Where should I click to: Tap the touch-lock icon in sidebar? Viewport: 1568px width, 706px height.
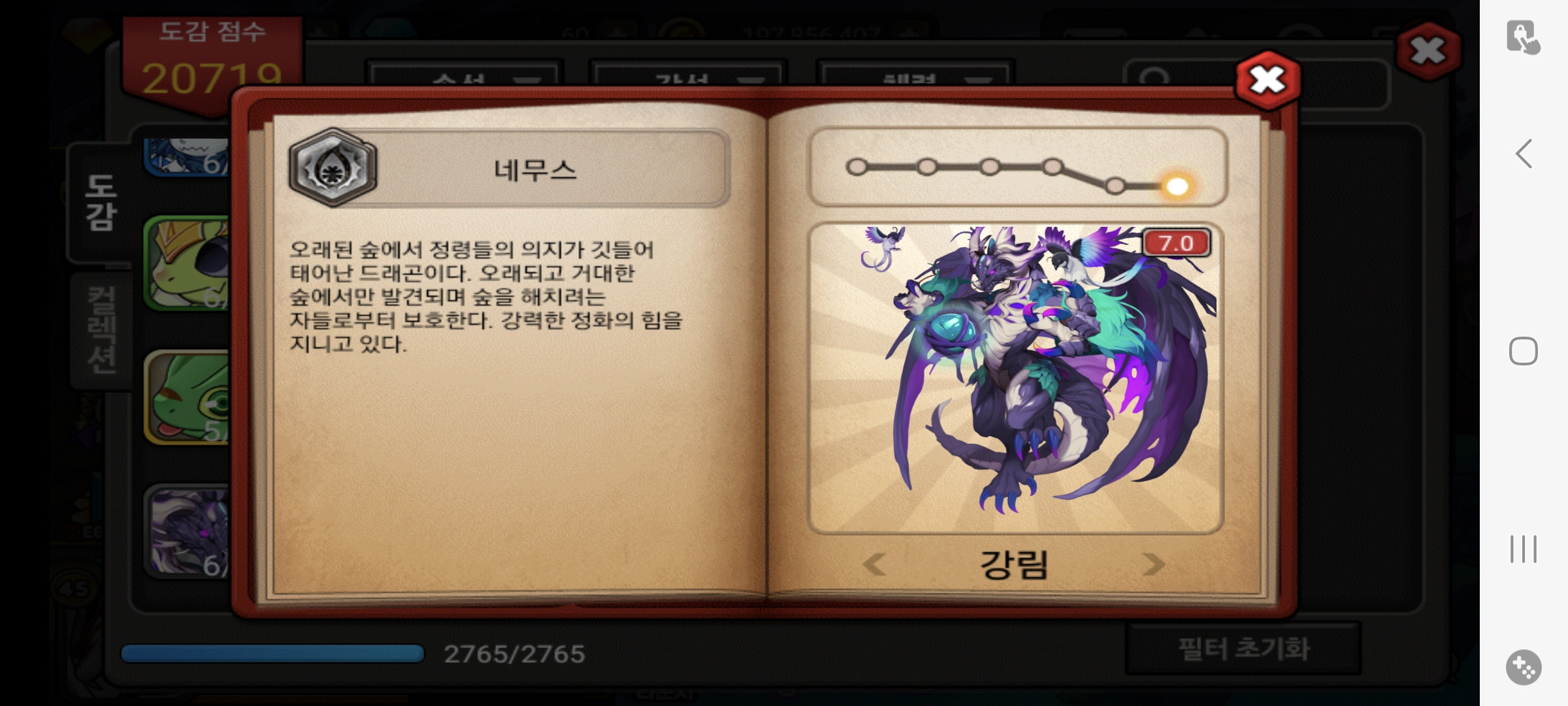click(1524, 37)
